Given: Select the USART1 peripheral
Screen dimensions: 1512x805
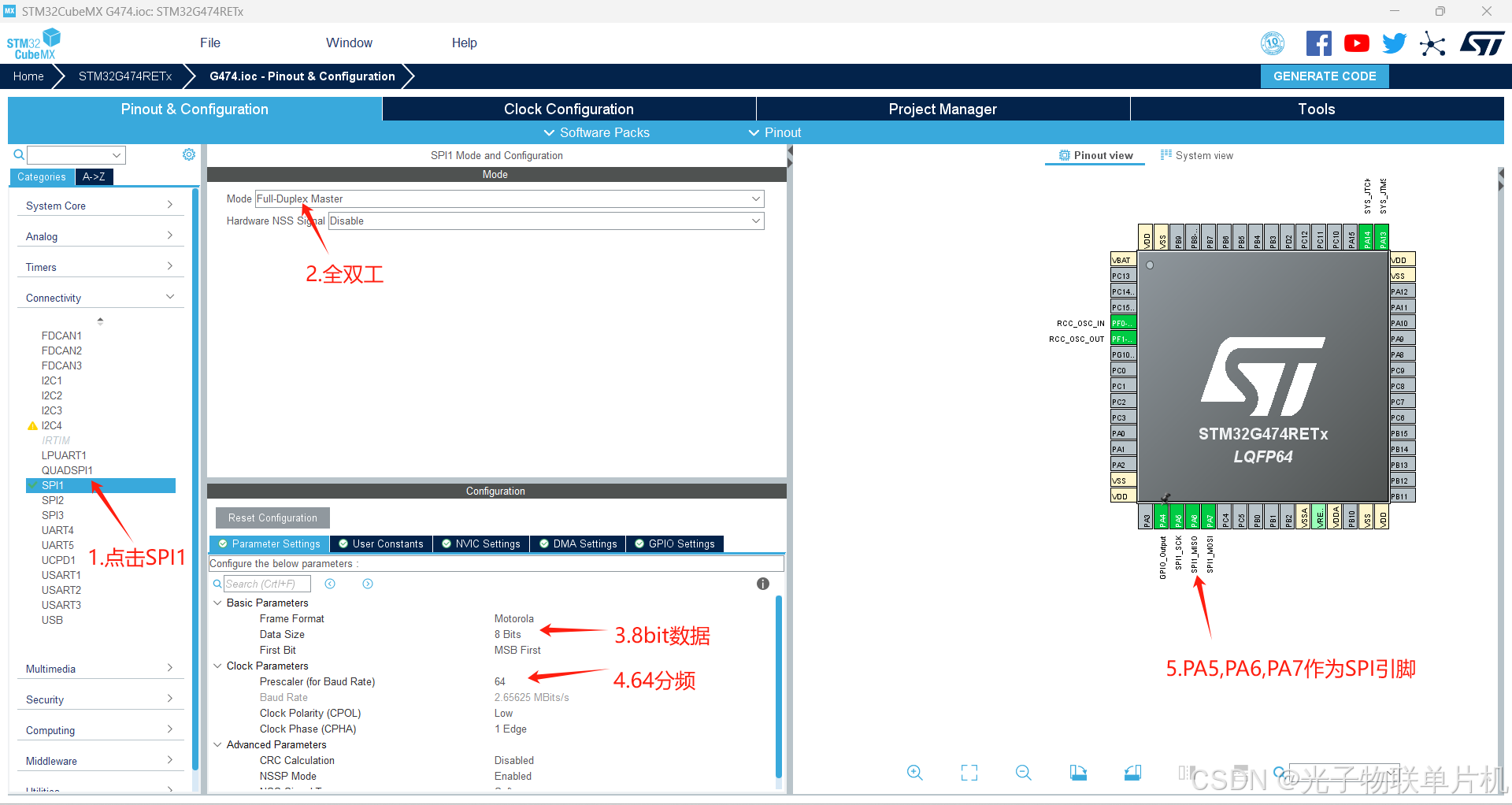Looking at the screenshot, I should coord(61,575).
